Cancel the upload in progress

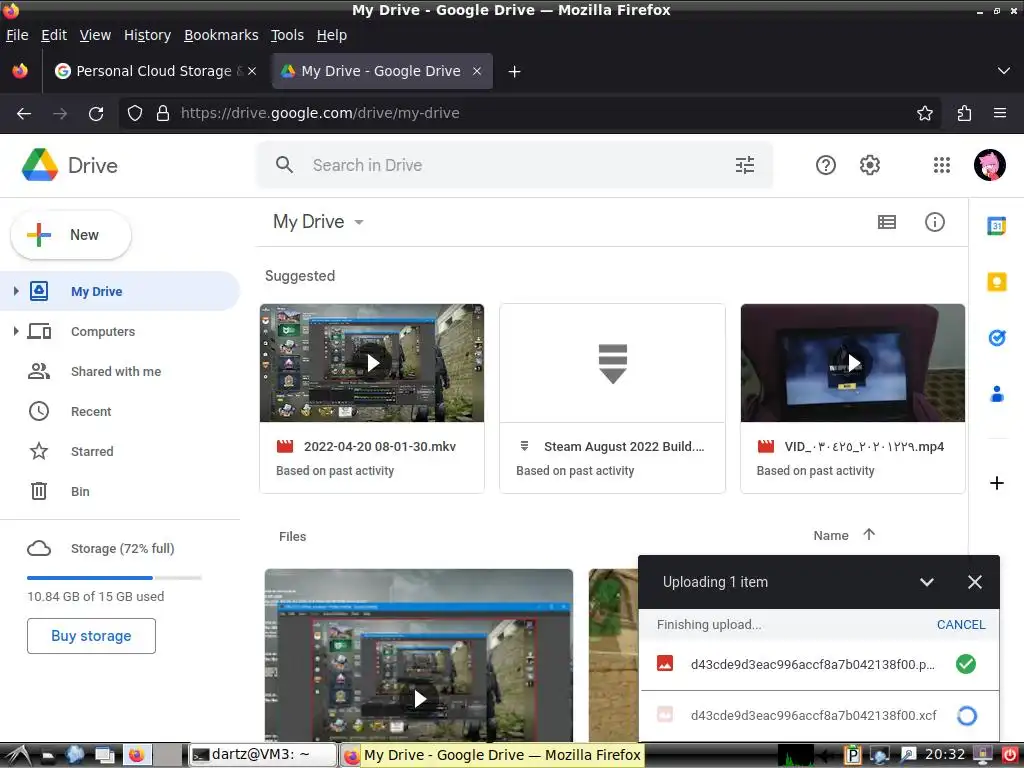(x=961, y=624)
